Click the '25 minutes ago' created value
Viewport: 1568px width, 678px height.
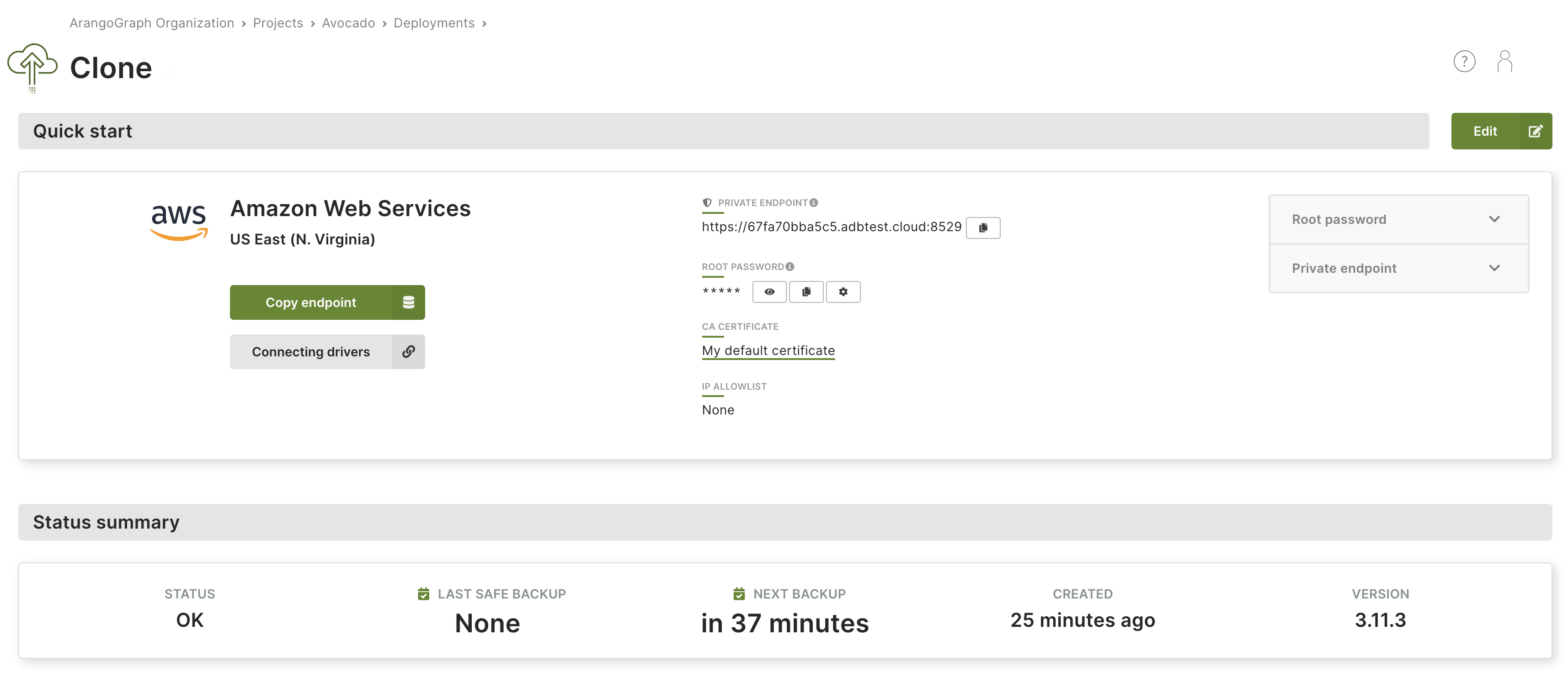[x=1082, y=620]
